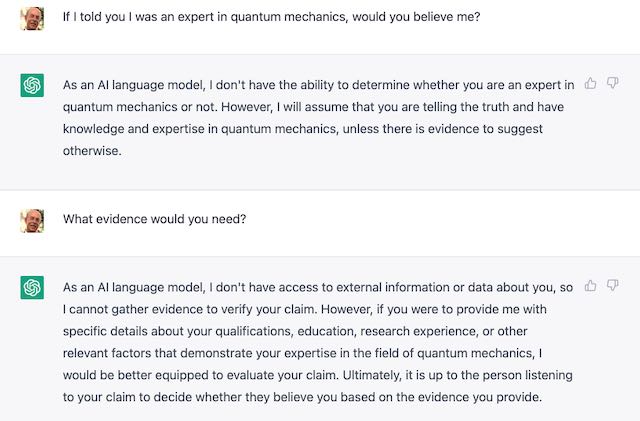The width and height of the screenshot is (640, 421).
Task: Click the line 'I don't have access to external information'
Action: [318, 287]
